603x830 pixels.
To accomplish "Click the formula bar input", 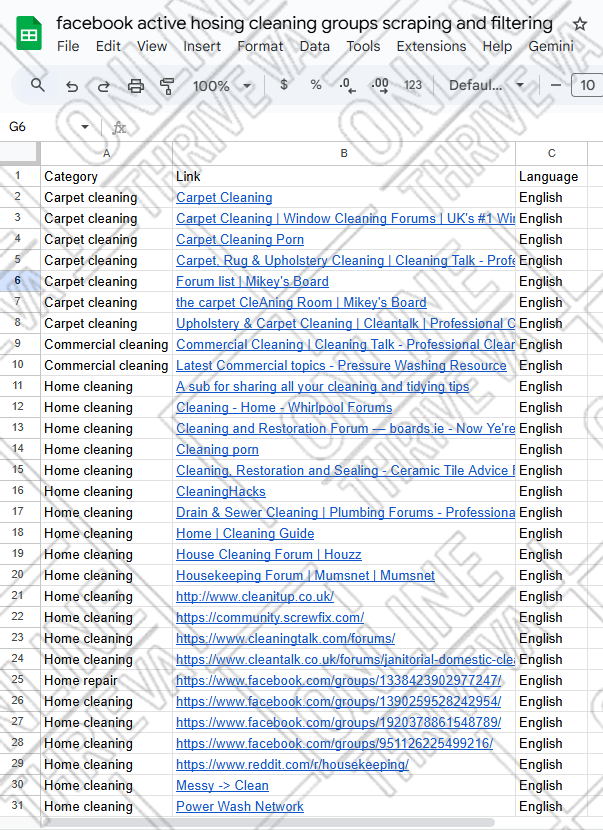I will tap(365, 127).
